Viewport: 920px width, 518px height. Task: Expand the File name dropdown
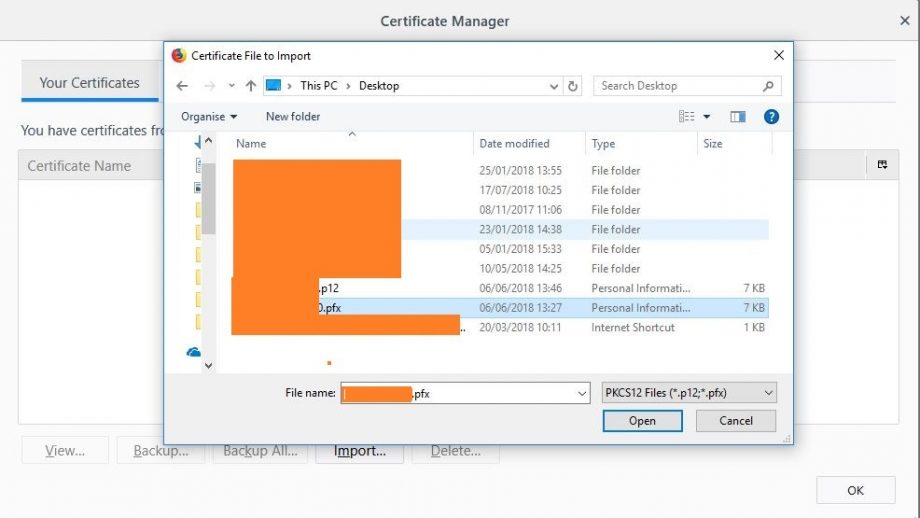click(x=581, y=393)
